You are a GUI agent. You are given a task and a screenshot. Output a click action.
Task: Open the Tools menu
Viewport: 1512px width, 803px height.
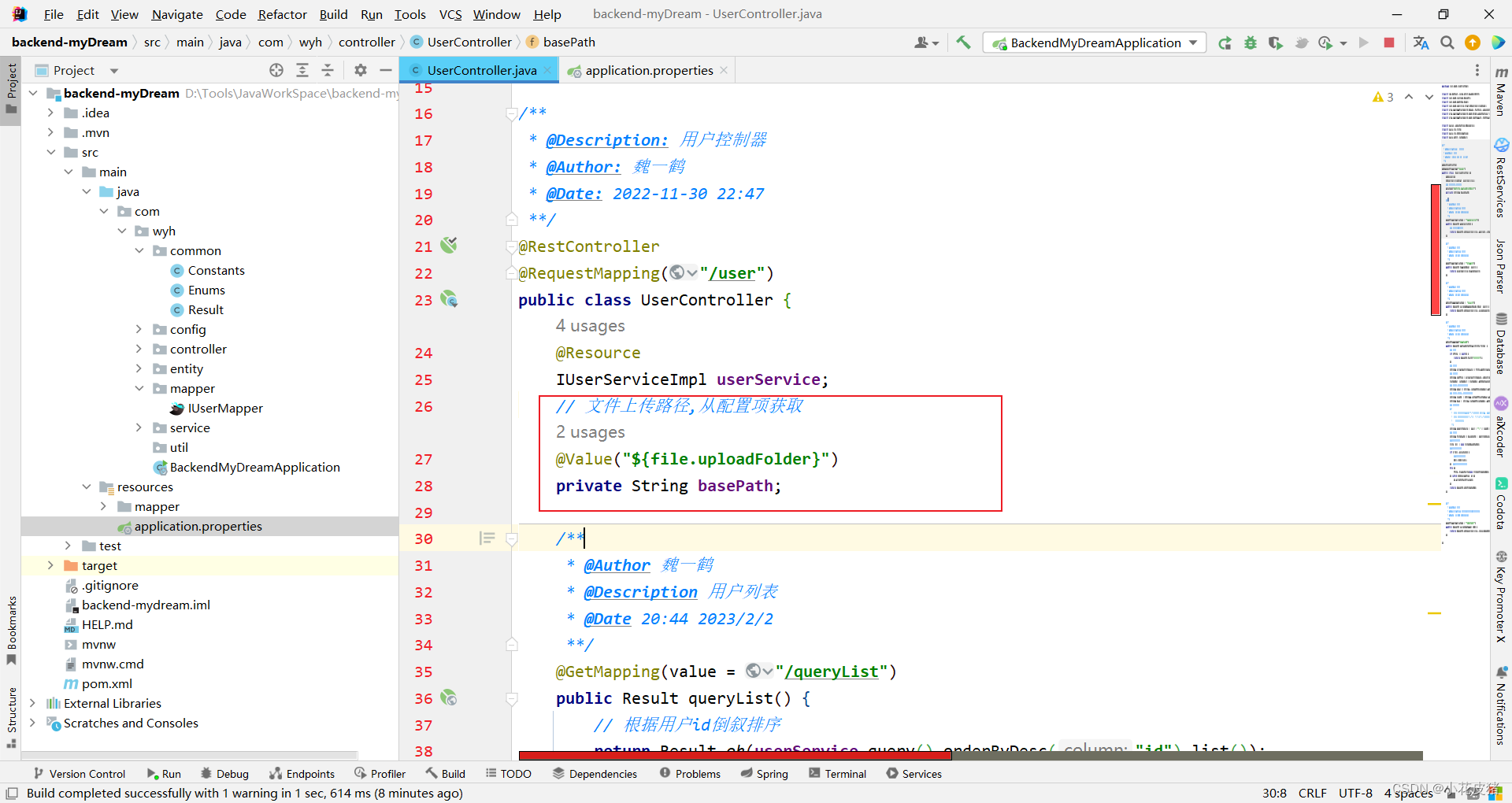(x=409, y=14)
